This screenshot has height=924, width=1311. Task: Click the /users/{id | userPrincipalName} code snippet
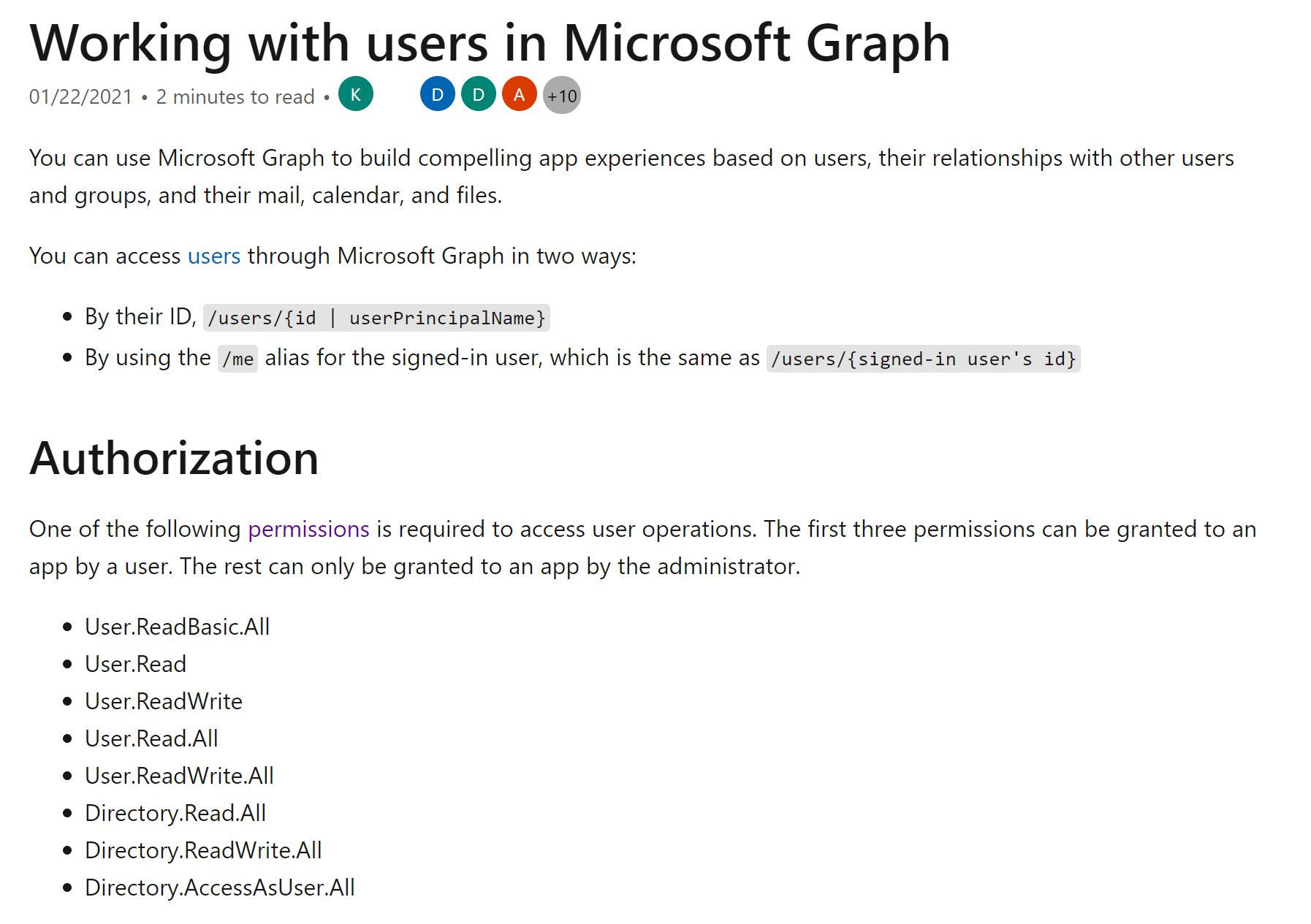376,318
